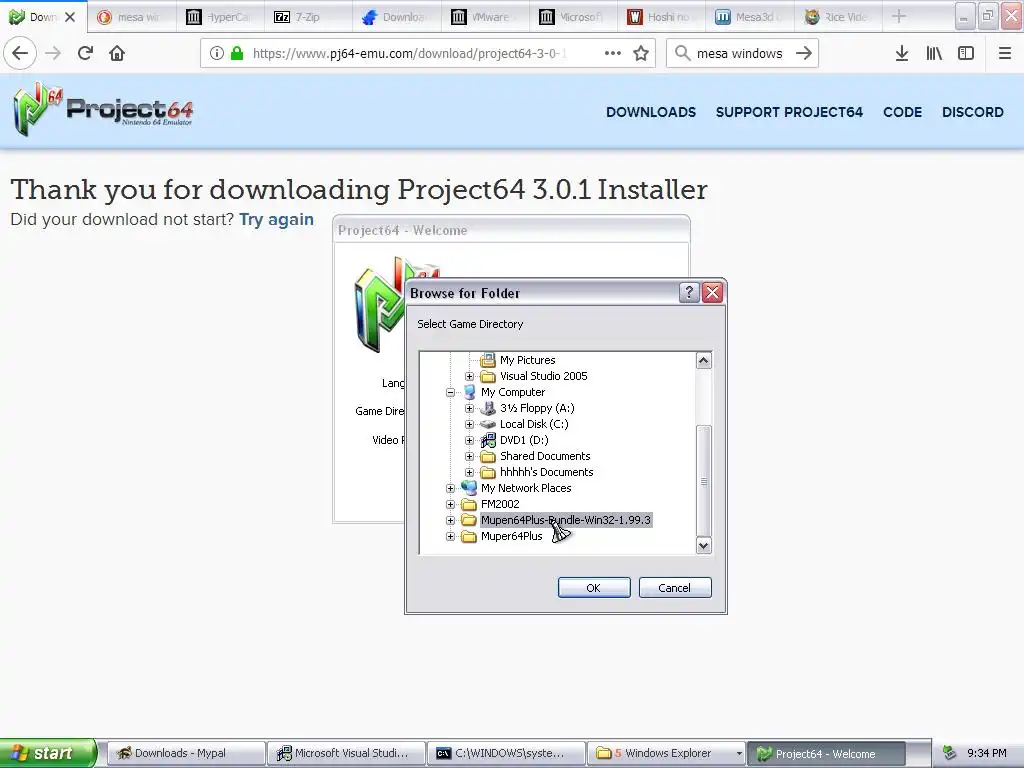Click the My Computer icon in the tree
The height and width of the screenshot is (768, 1024).
(469, 392)
